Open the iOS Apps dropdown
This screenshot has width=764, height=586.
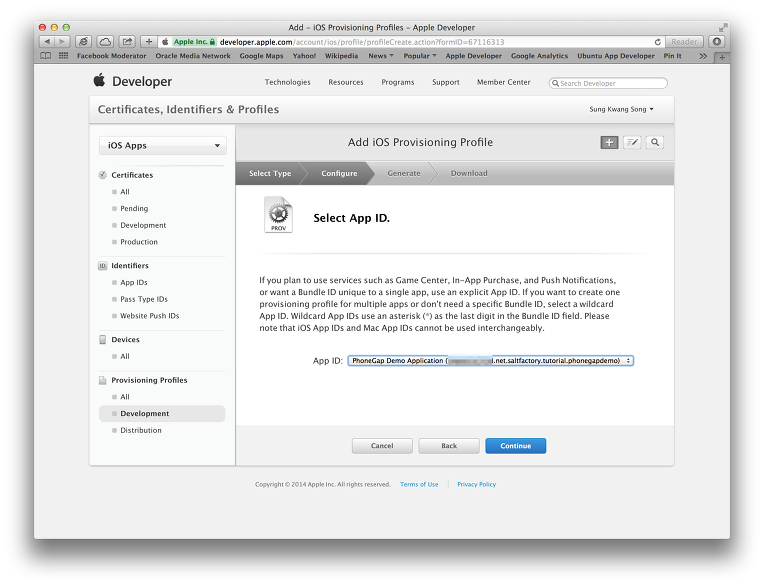click(x=163, y=145)
